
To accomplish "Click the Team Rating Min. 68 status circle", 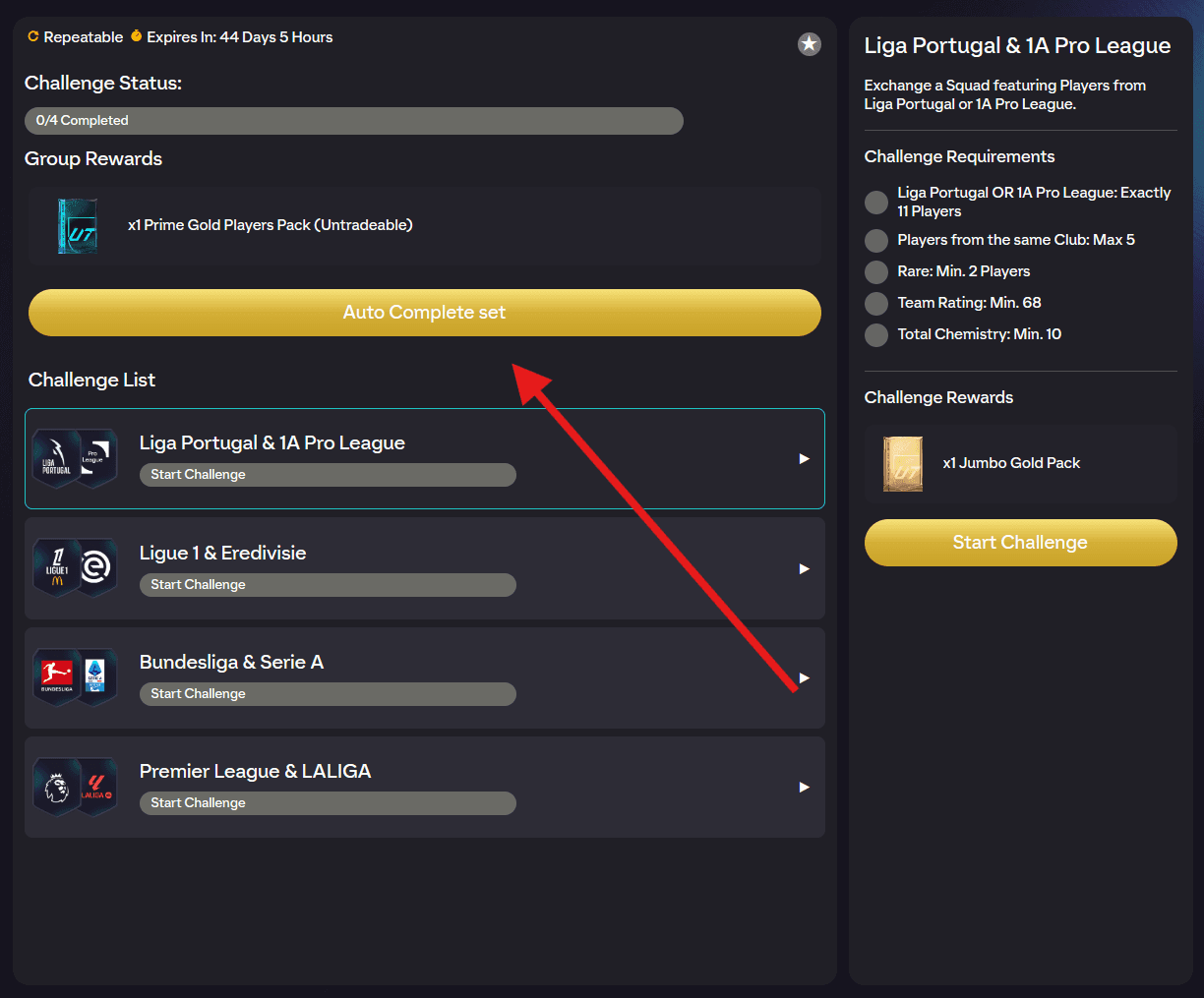I will click(876, 304).
